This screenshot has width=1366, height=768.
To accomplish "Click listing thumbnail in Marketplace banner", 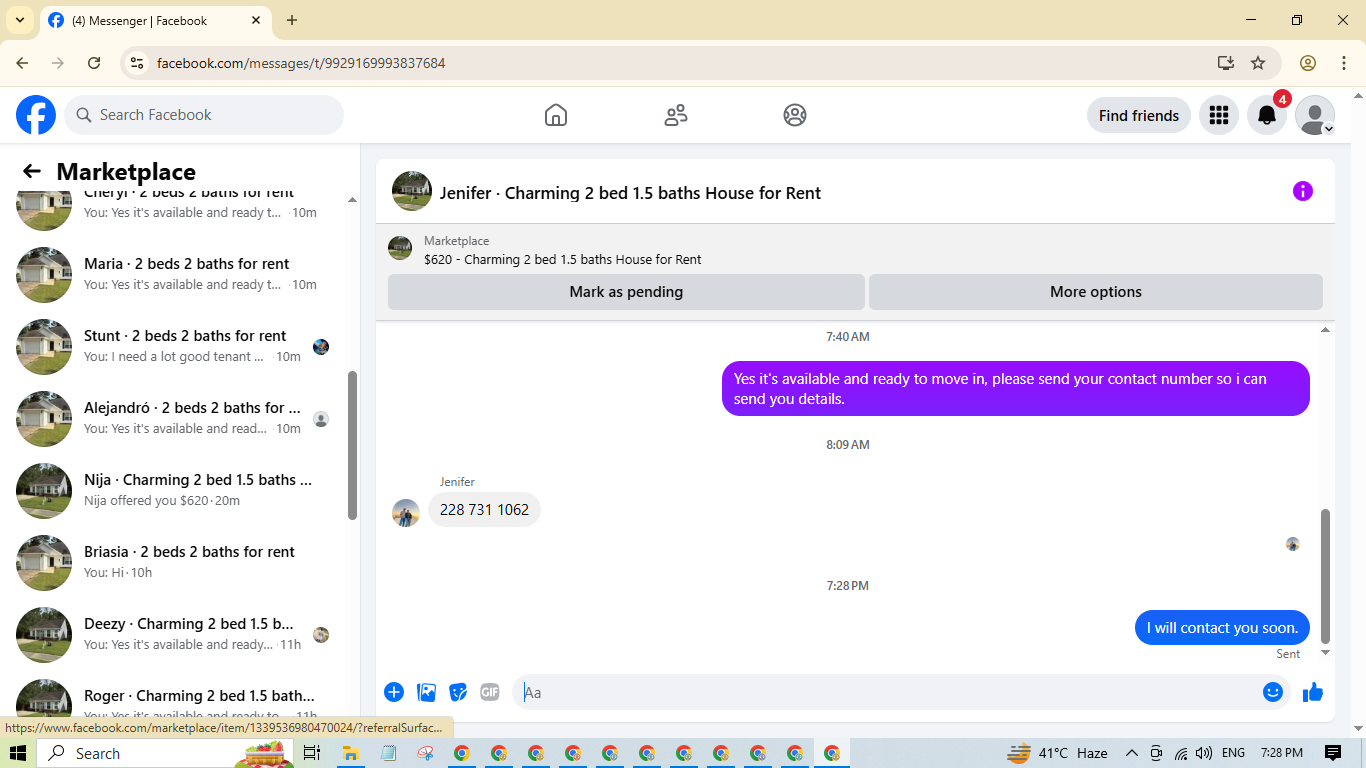I will [400, 249].
